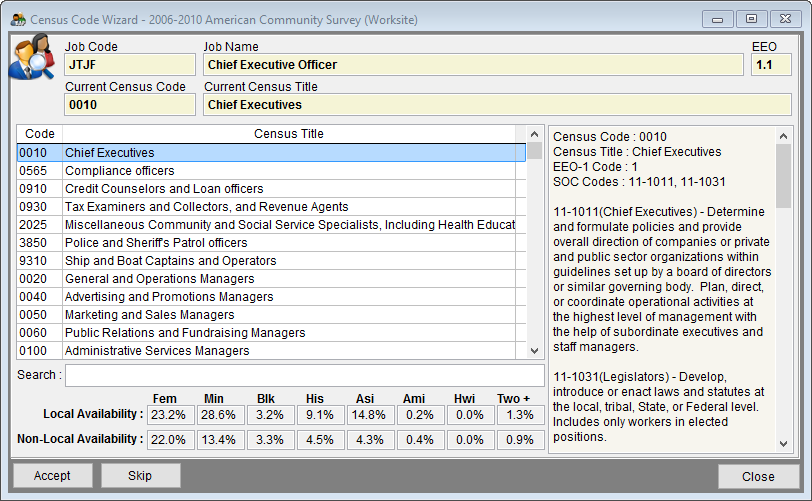
Task: Click the Census Code Wizard title bar icon
Action: [x=18, y=20]
